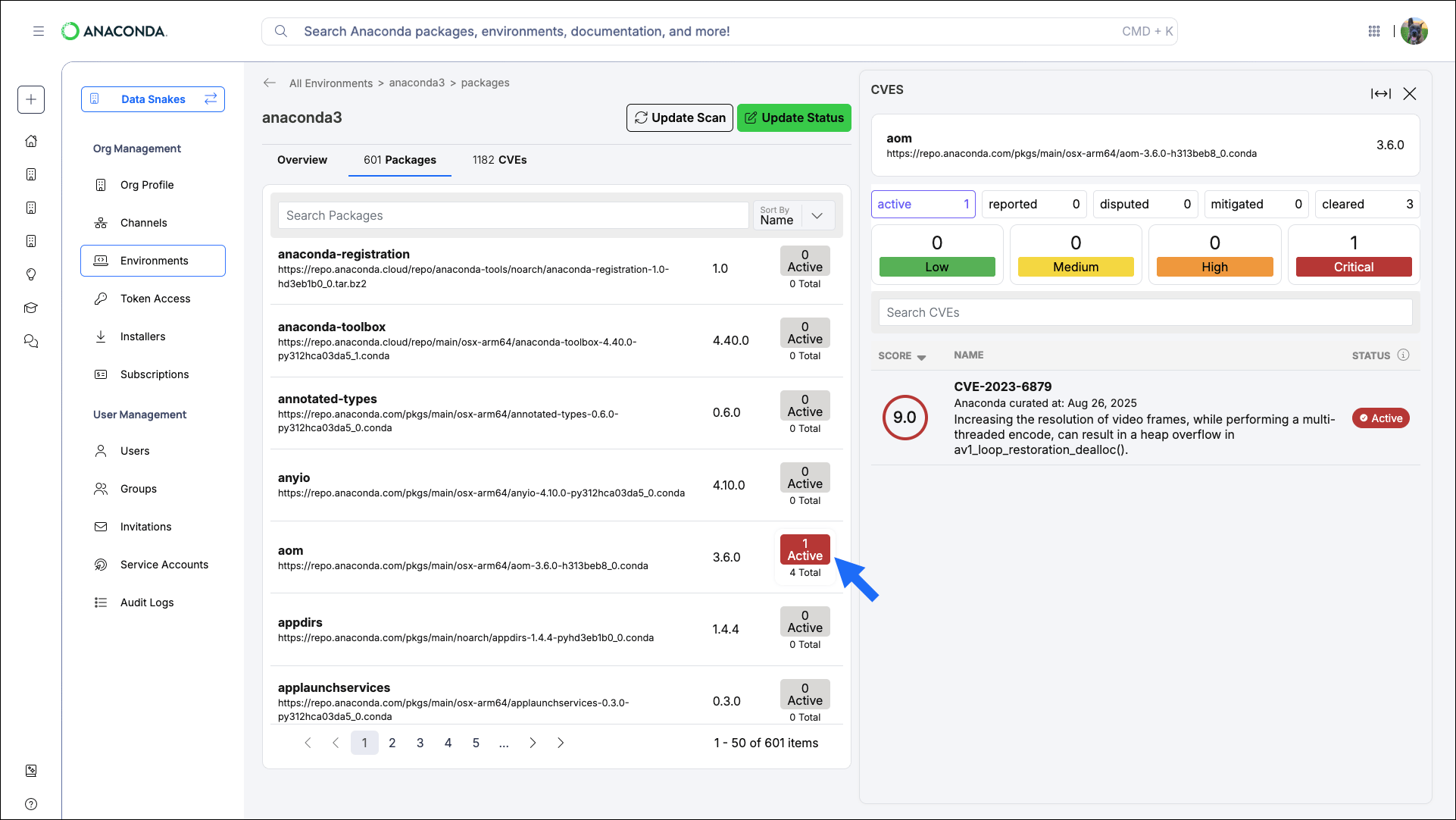
Task: Select the Medium severity filter
Action: point(1076,255)
